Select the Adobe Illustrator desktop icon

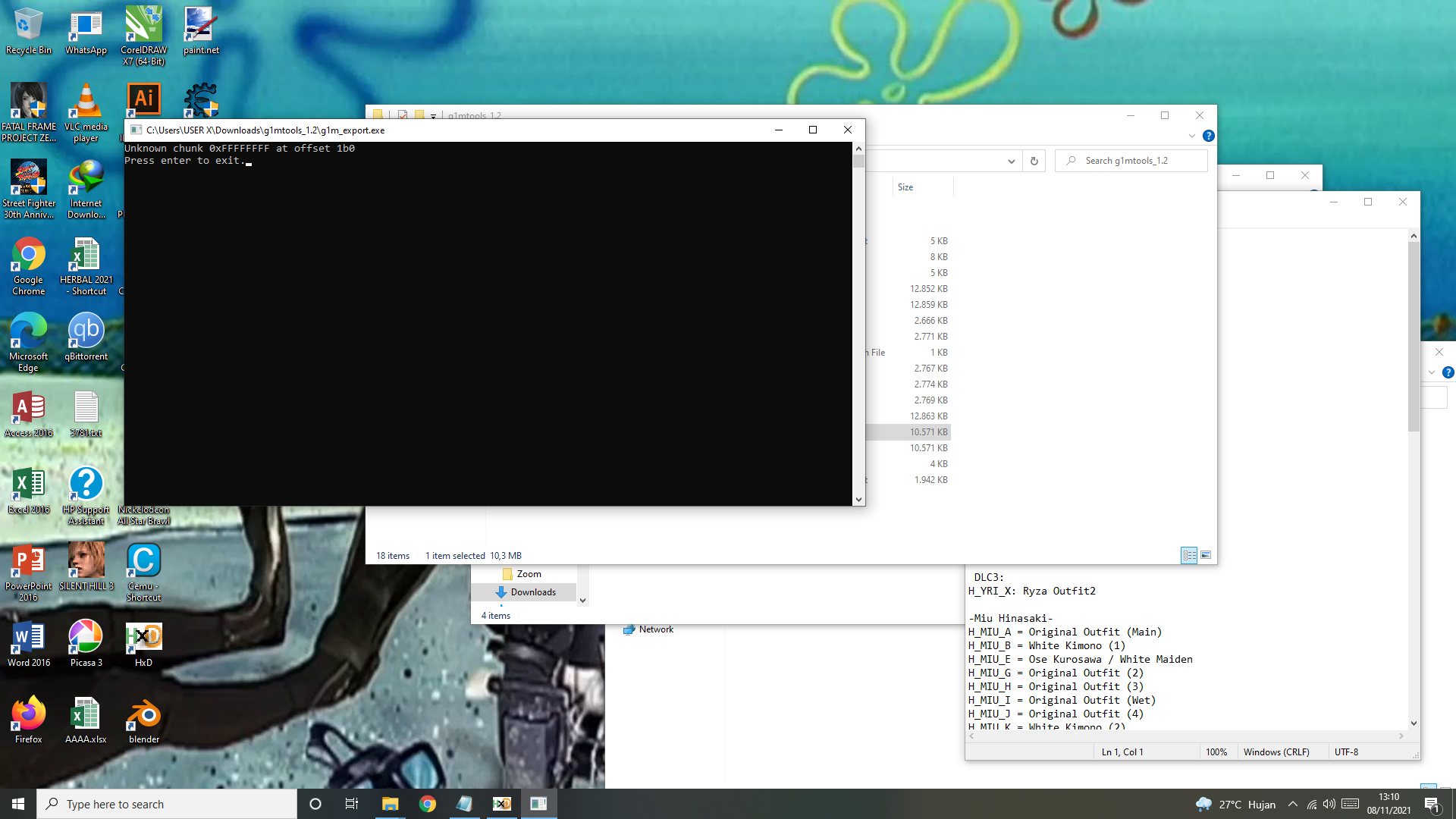[x=143, y=99]
